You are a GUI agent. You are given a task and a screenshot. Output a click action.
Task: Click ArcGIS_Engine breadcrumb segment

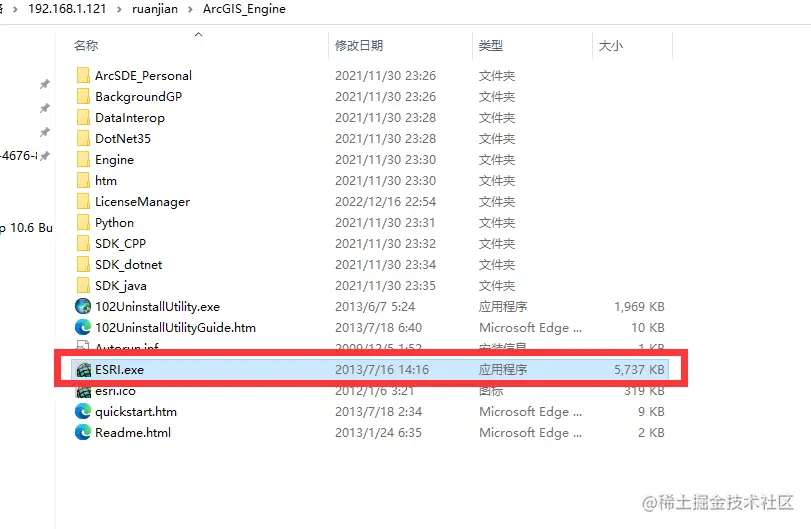[244, 9]
